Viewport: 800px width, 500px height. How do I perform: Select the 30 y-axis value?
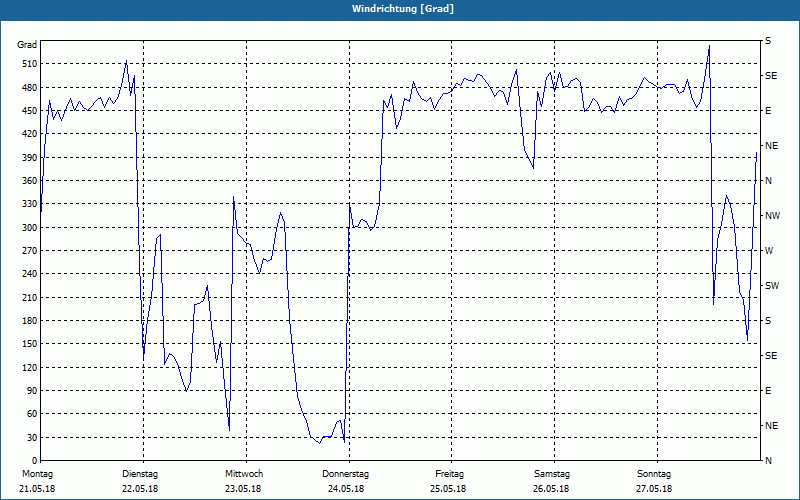click(x=32, y=437)
